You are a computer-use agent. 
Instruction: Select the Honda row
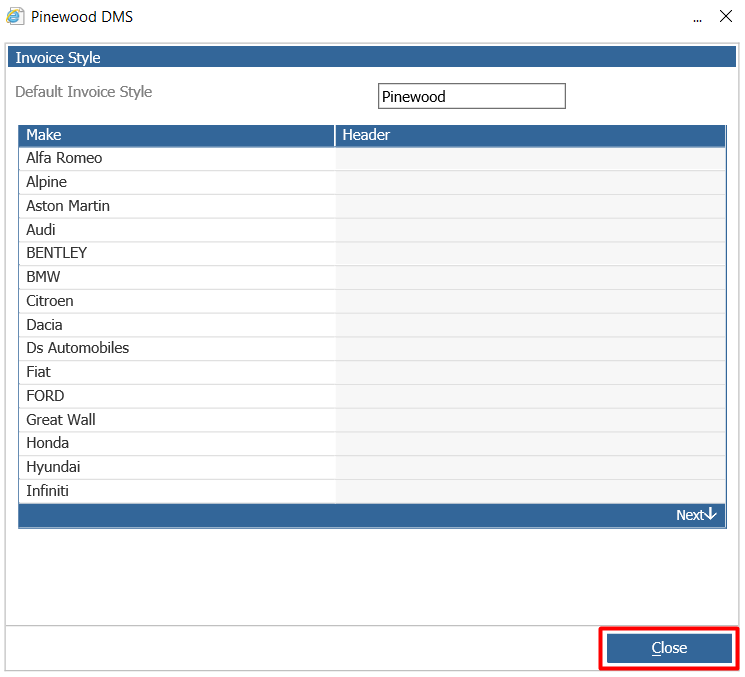(372, 443)
